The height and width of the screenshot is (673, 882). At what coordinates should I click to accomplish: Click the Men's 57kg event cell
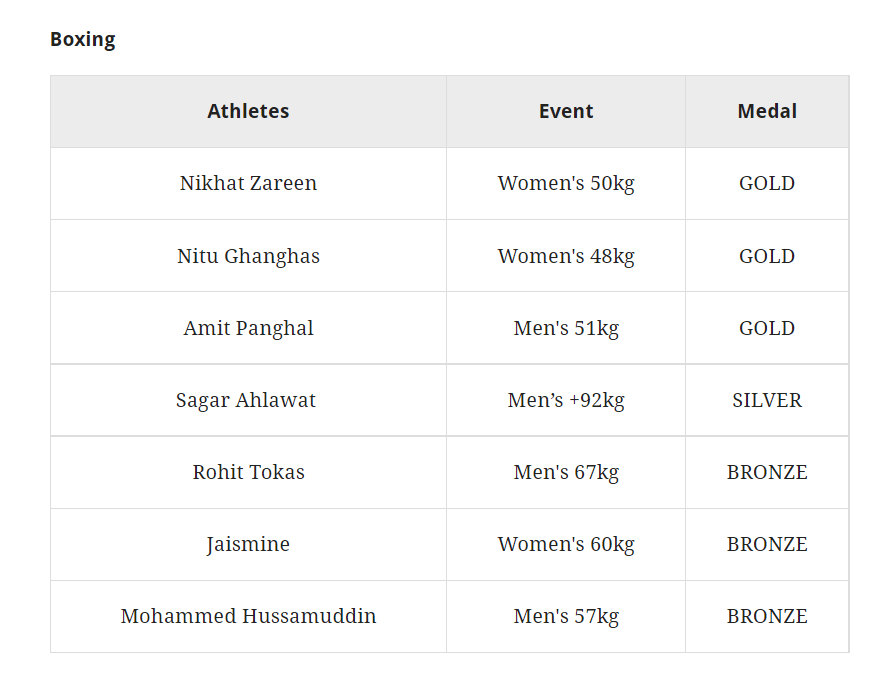[x=566, y=616]
